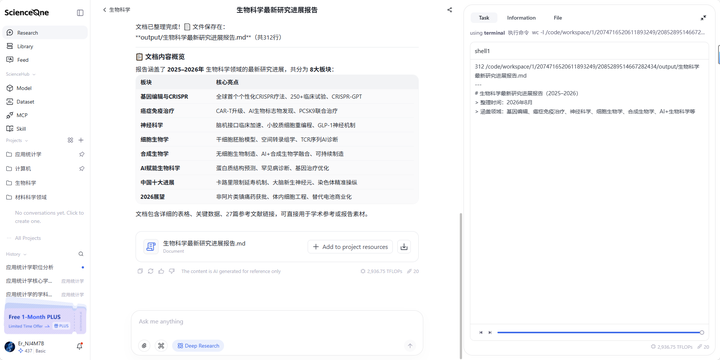This screenshot has height=360, width=720.
Task: Copy the AI response
Action: [x=140, y=271]
